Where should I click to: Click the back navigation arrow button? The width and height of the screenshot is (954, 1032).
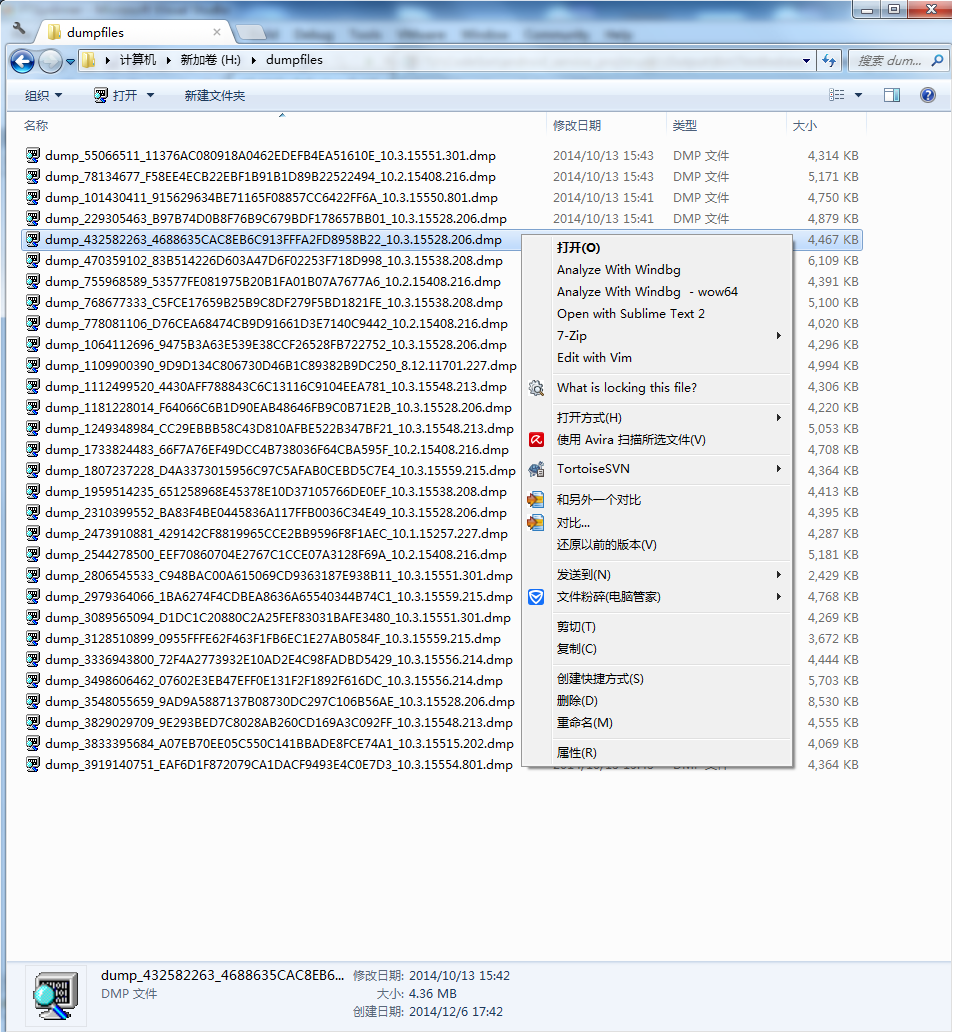[23, 61]
